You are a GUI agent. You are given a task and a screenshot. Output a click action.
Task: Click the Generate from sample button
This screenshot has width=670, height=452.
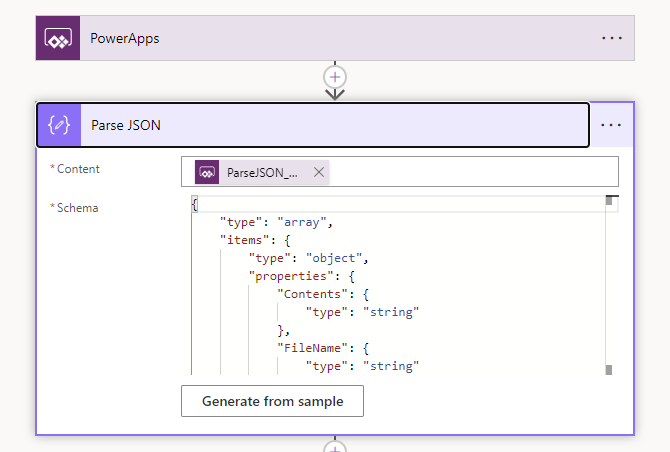pyautogui.click(x=273, y=401)
